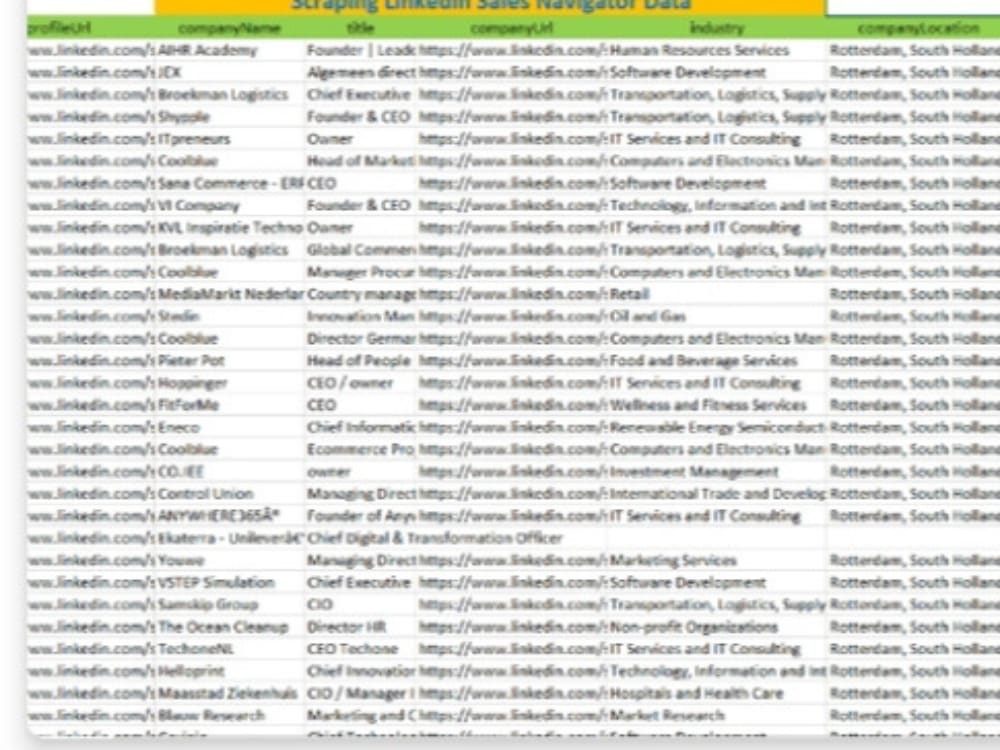Click the Human Resources Services industry cell
Viewport: 1000px width, 750px height.
tap(717, 50)
